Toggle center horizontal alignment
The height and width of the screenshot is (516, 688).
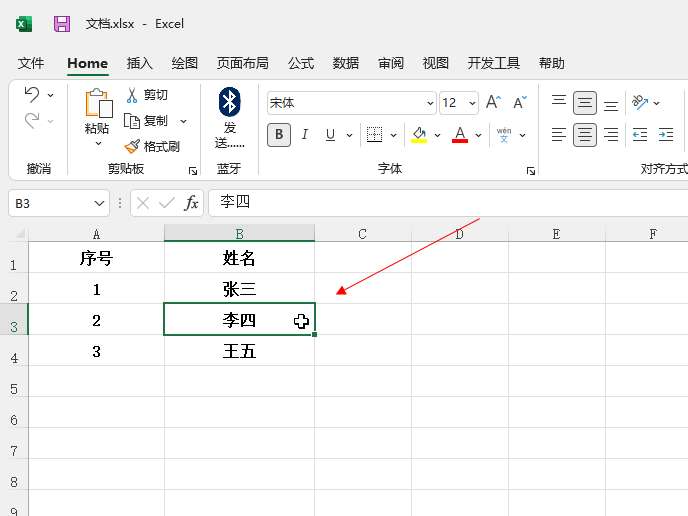pyautogui.click(x=585, y=134)
